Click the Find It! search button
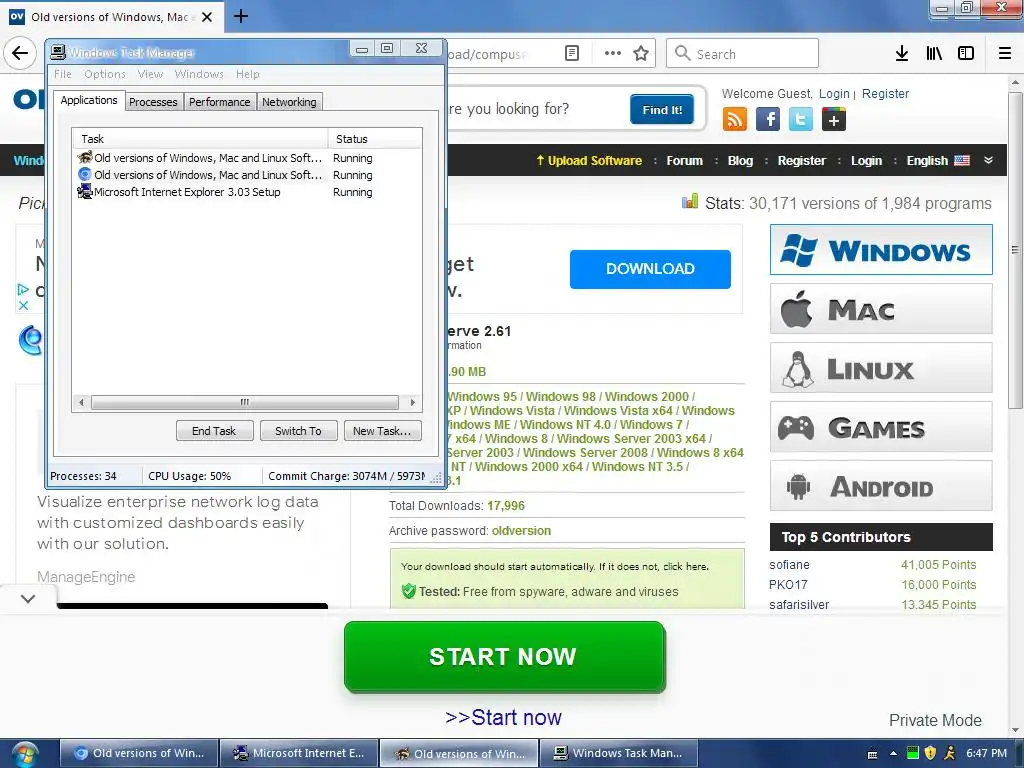 coord(662,110)
